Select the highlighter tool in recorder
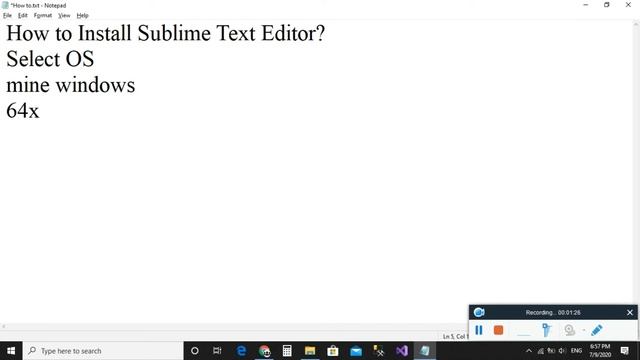The height and width of the screenshot is (360, 640). tap(546, 330)
